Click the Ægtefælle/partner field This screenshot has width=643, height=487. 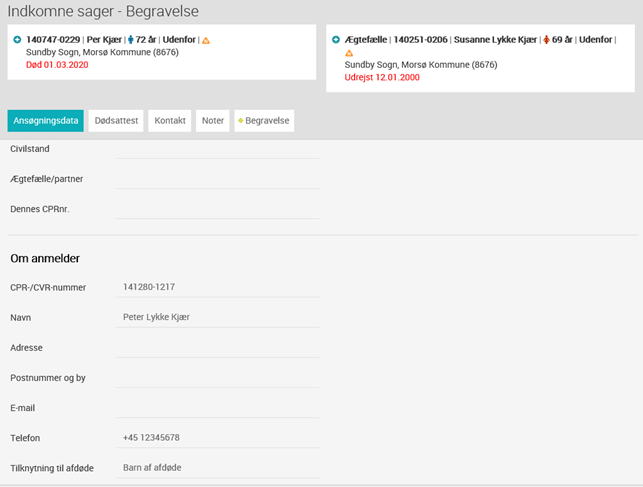pos(217,179)
